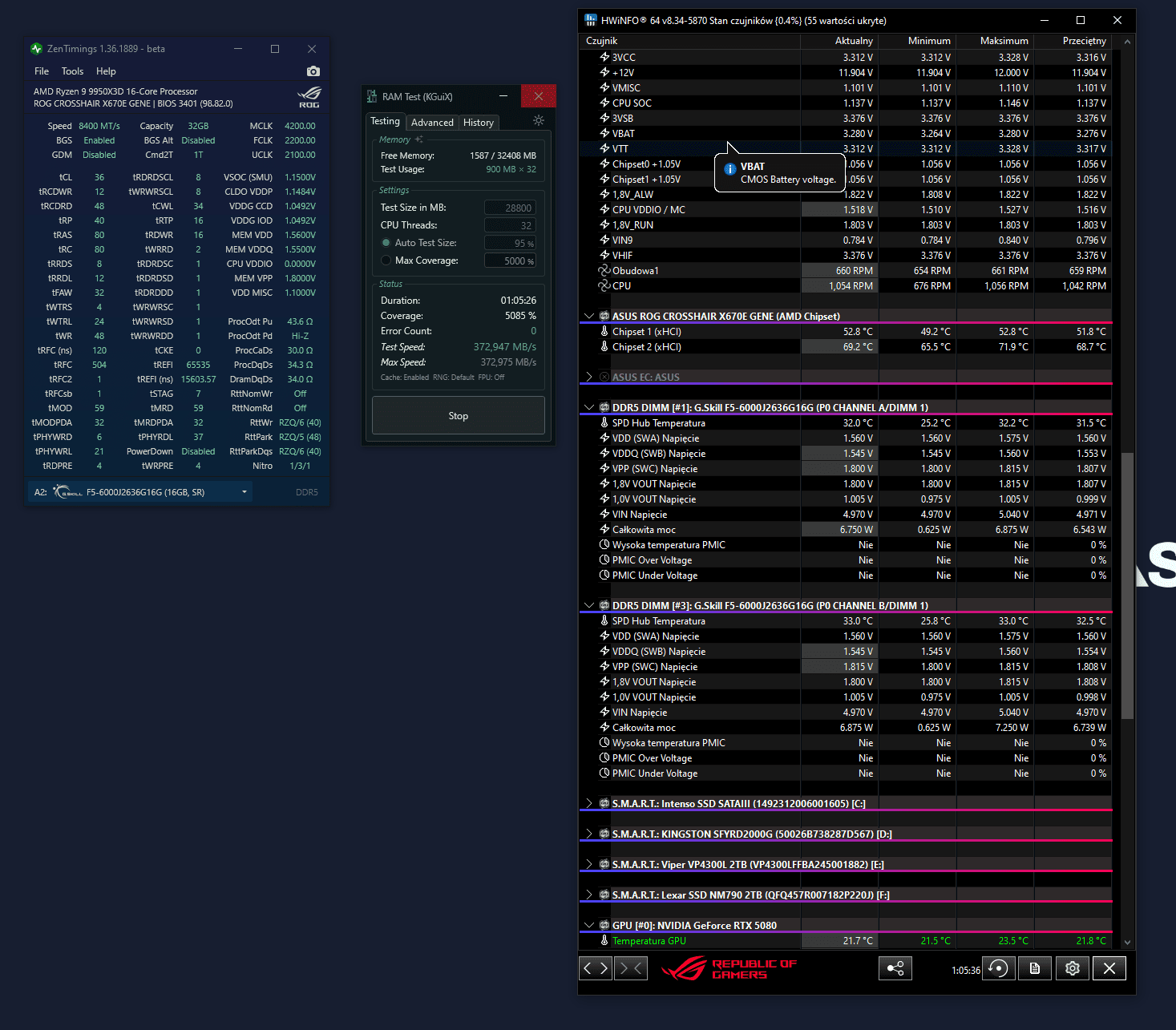Expand S.M.A.R.T. Lexar SSD NM790 group
Screen dimensions: 1176x1030
(x=589, y=895)
